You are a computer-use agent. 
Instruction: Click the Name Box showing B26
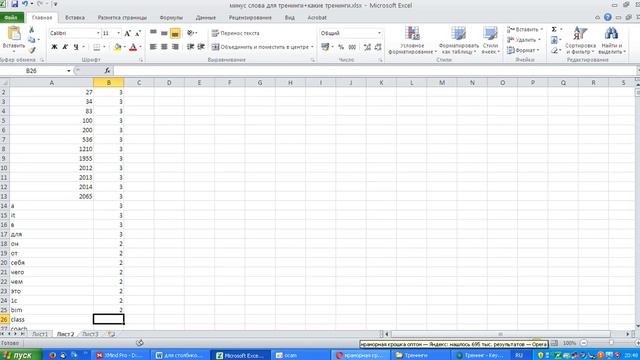click(32, 71)
